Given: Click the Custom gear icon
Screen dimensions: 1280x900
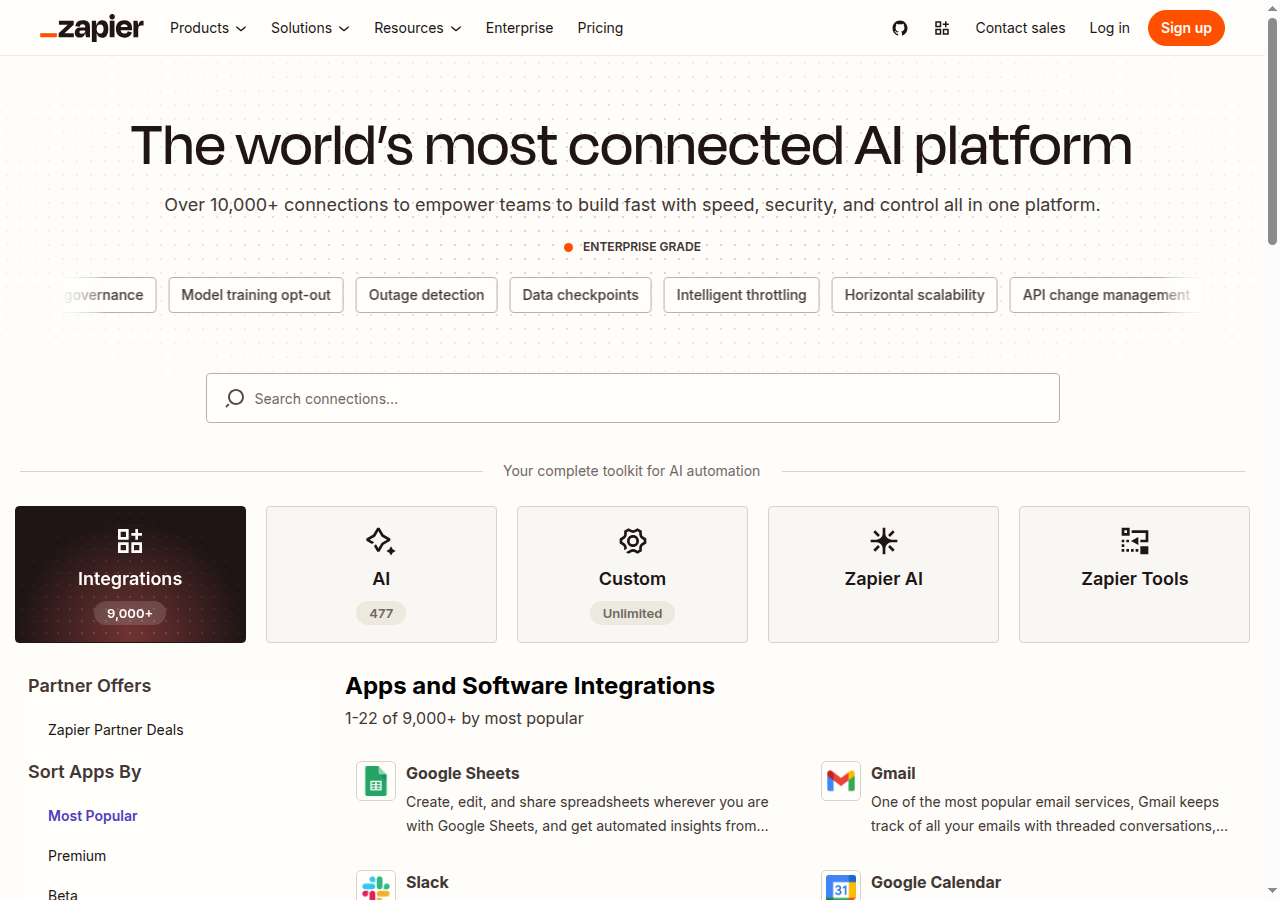Looking at the screenshot, I should point(632,541).
